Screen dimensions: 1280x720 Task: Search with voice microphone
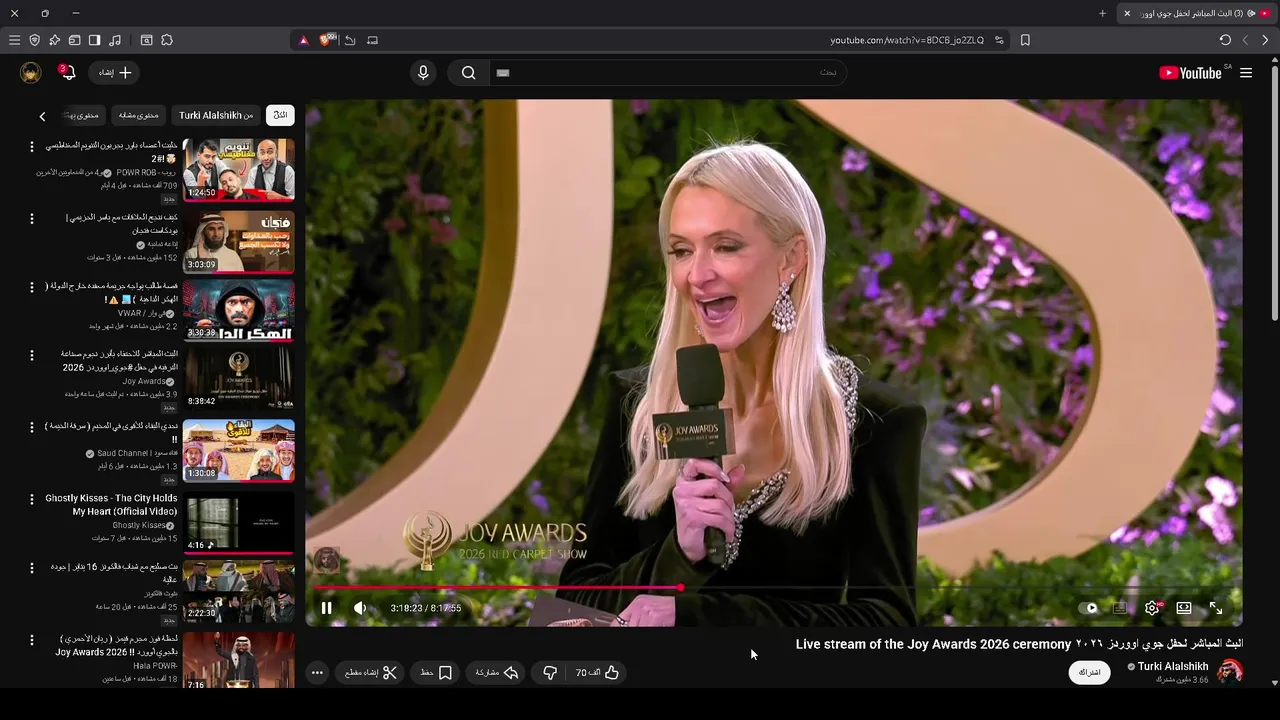pos(423,73)
